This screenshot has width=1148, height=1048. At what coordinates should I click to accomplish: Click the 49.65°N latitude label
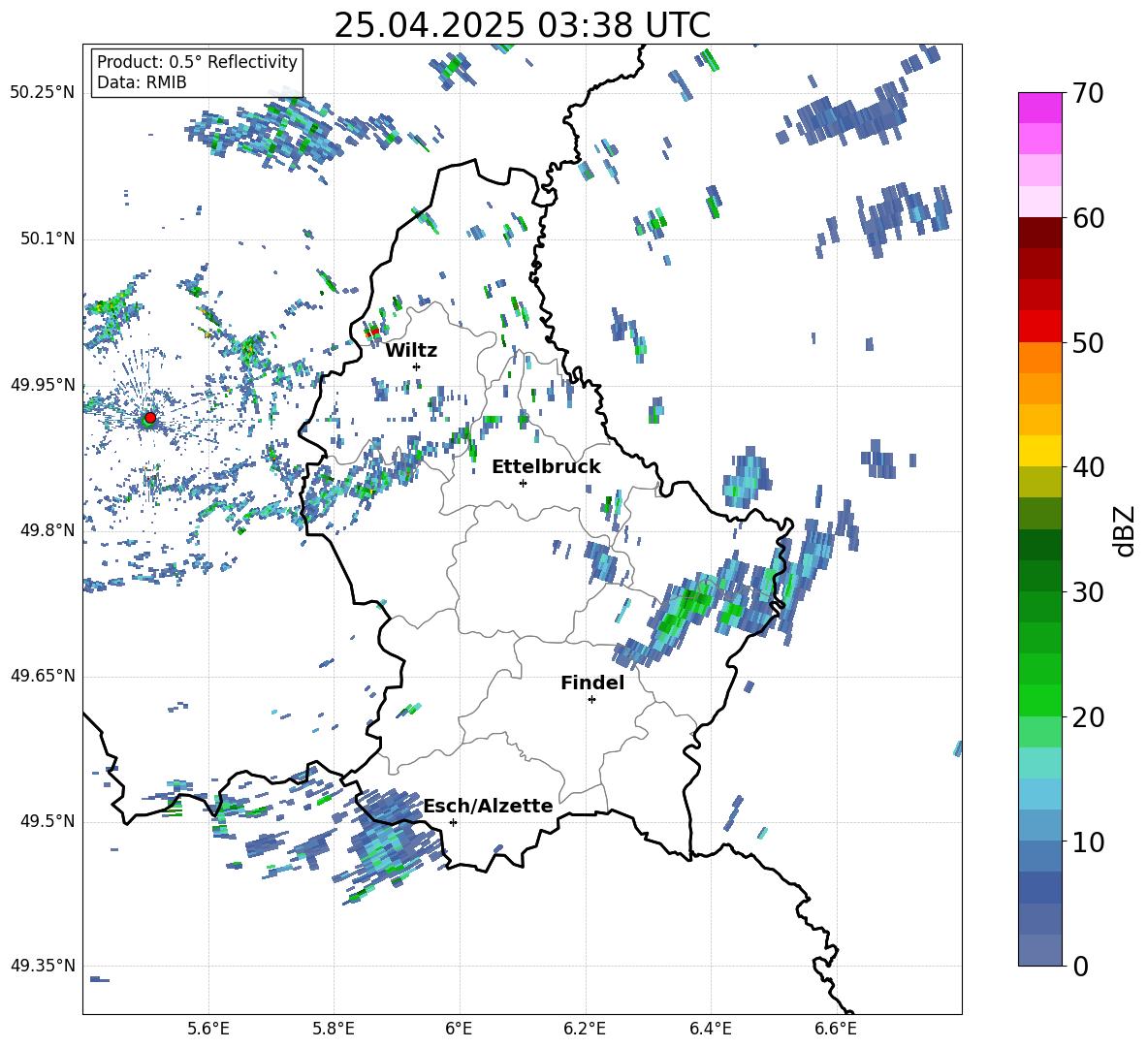pyautogui.click(x=43, y=676)
